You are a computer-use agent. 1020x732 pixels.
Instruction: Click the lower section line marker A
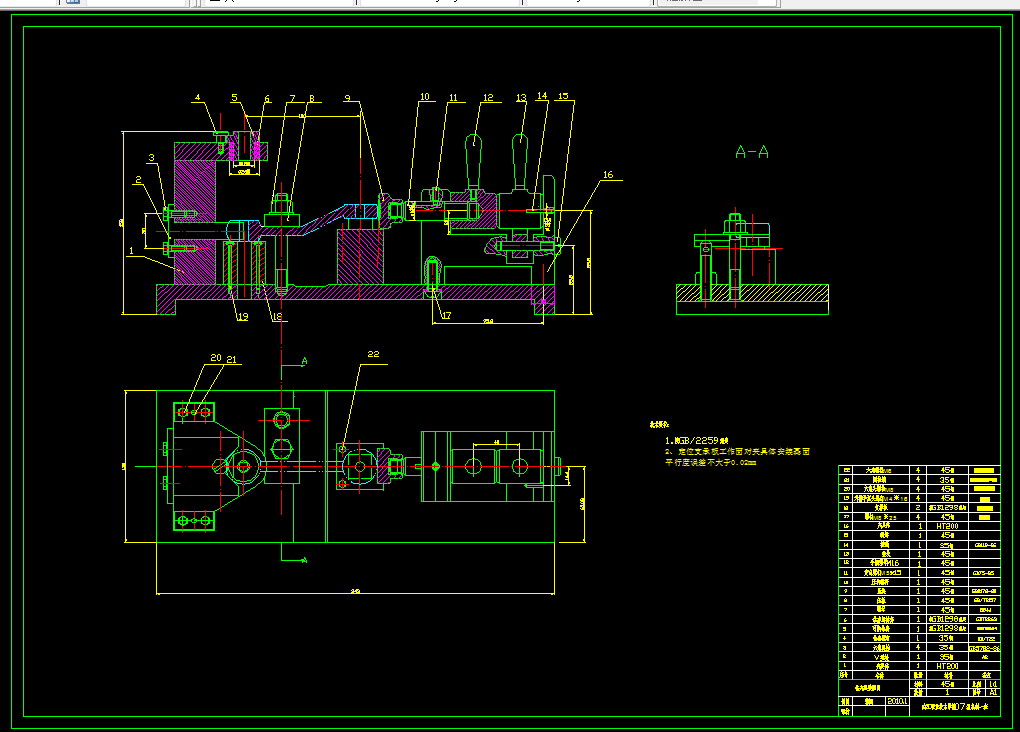tap(304, 560)
